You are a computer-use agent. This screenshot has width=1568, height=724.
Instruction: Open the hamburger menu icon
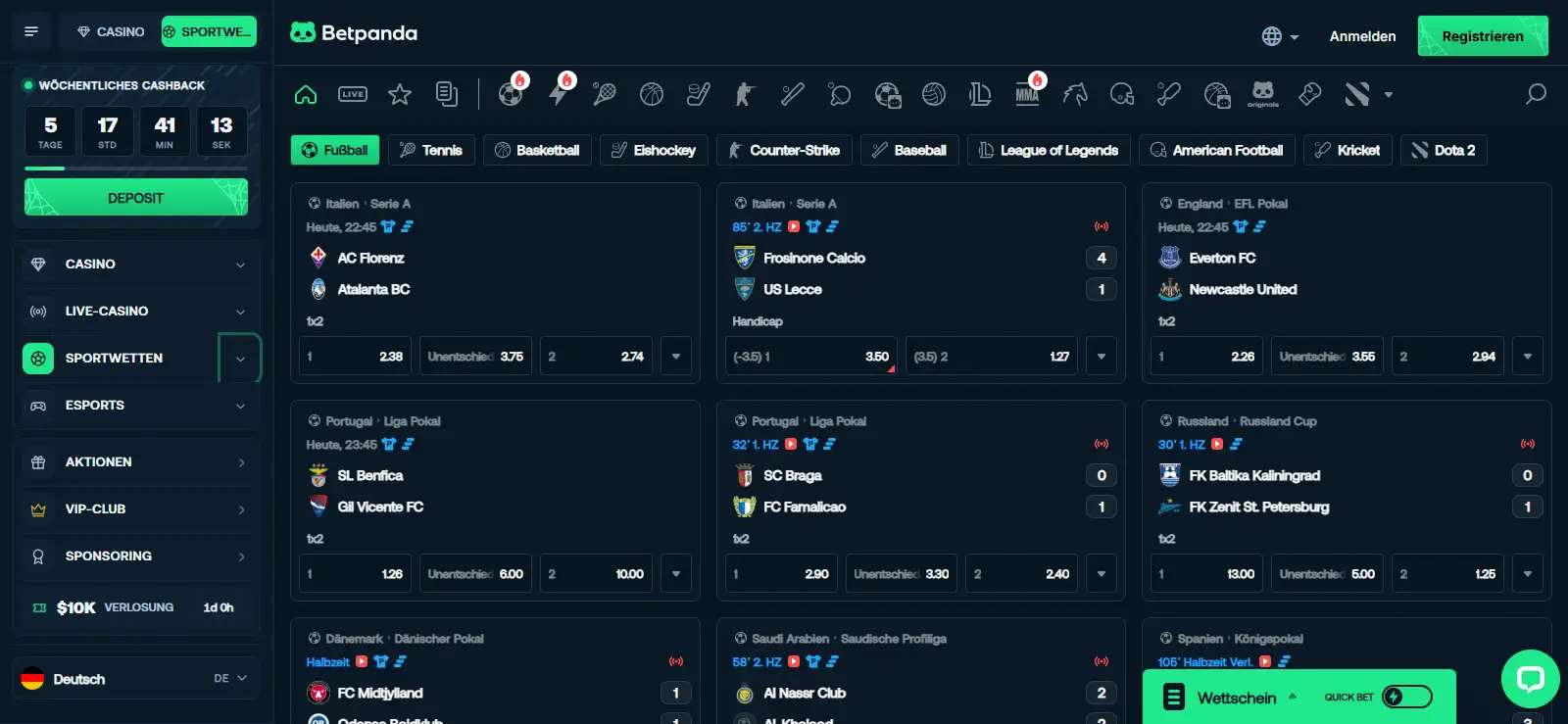pyautogui.click(x=31, y=31)
